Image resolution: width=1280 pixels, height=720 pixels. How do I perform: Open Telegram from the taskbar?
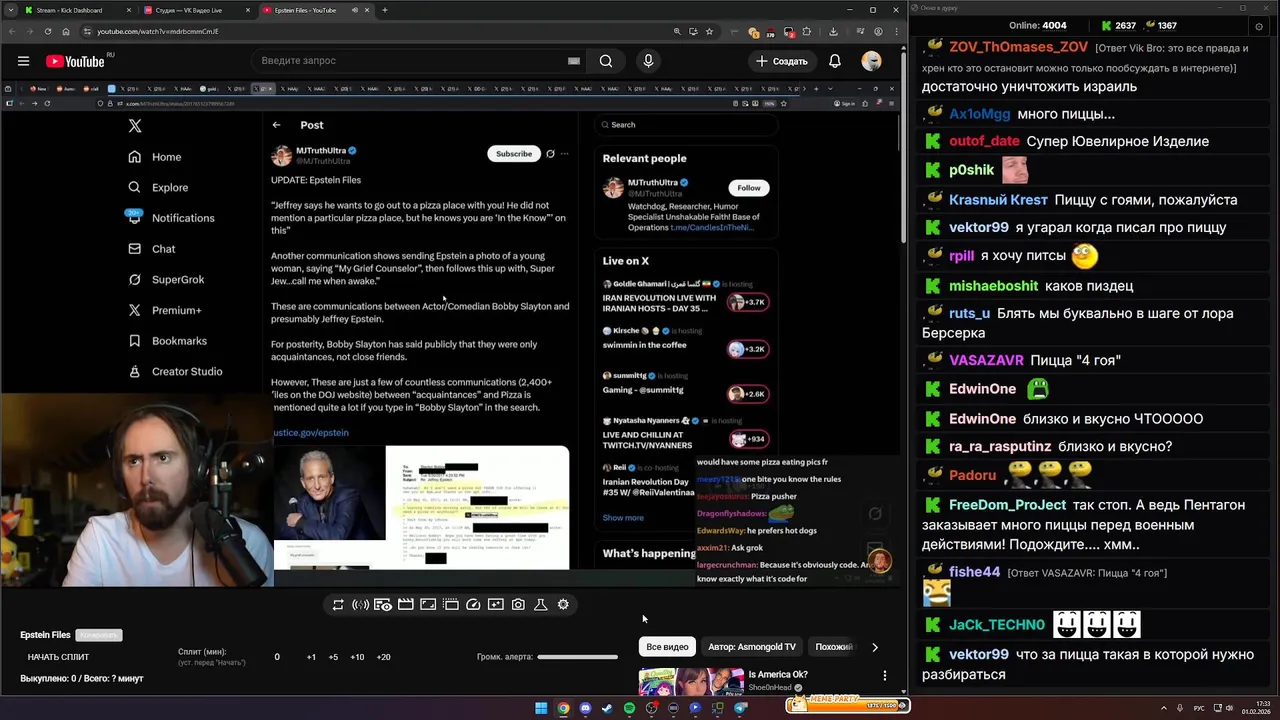(740, 708)
